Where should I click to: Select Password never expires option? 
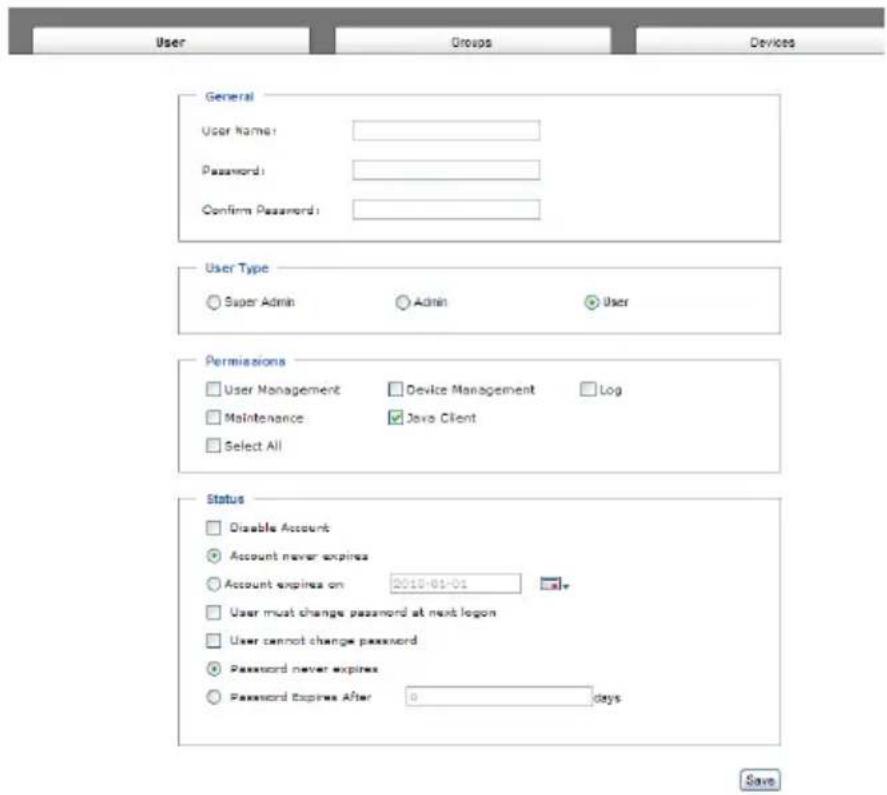[x=213, y=669]
